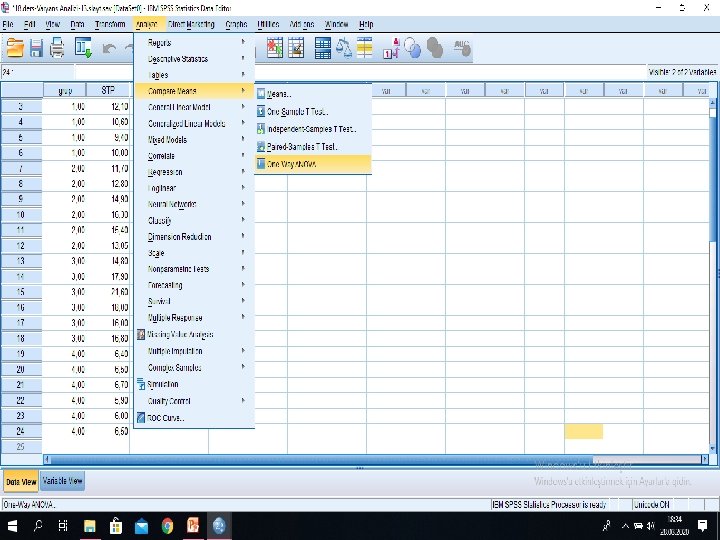Click the Means submenu item icon
Screen dimensions: 720x540
[261, 94]
